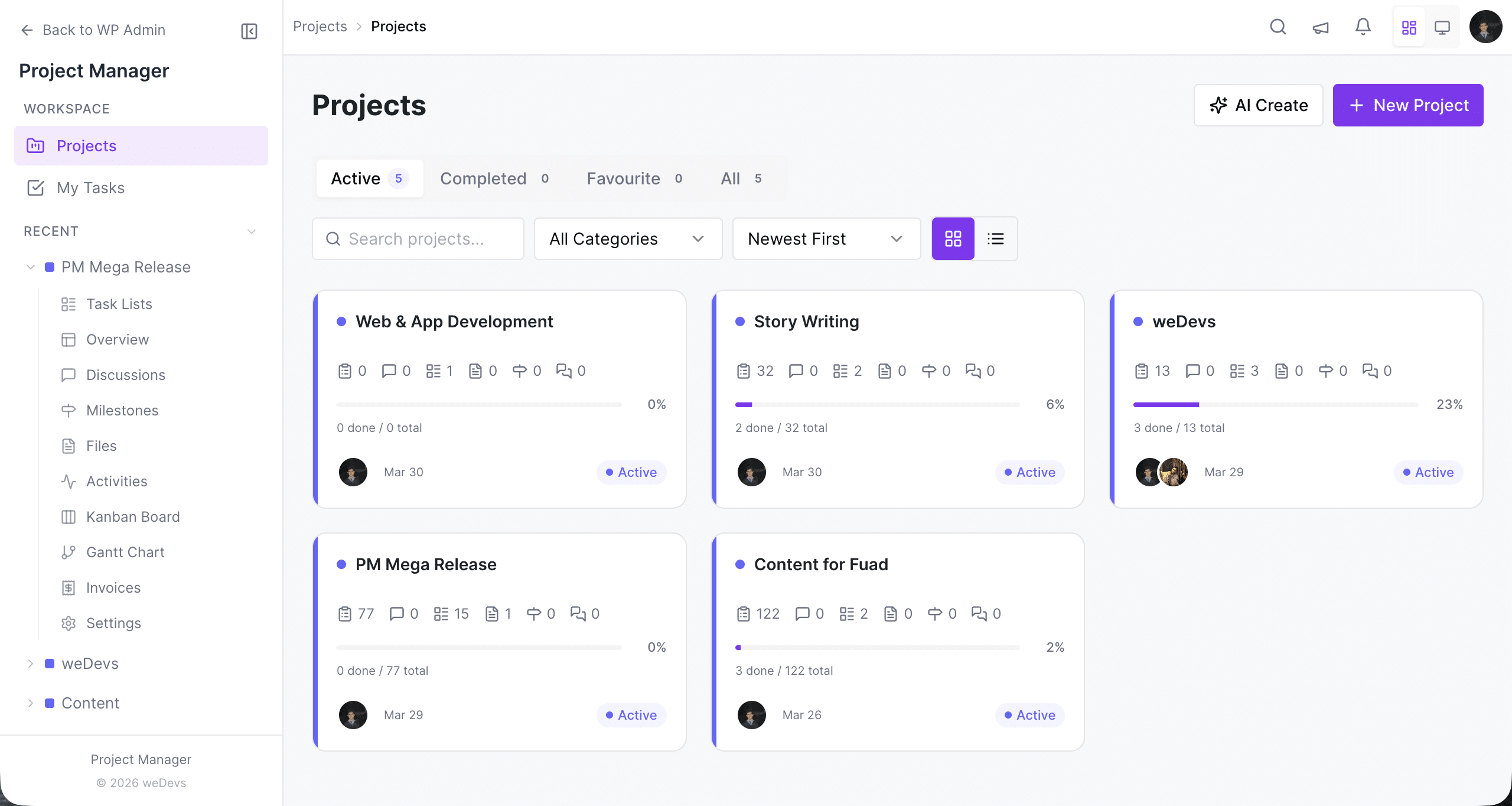Open the Content for Fuad project title

pos(821,564)
